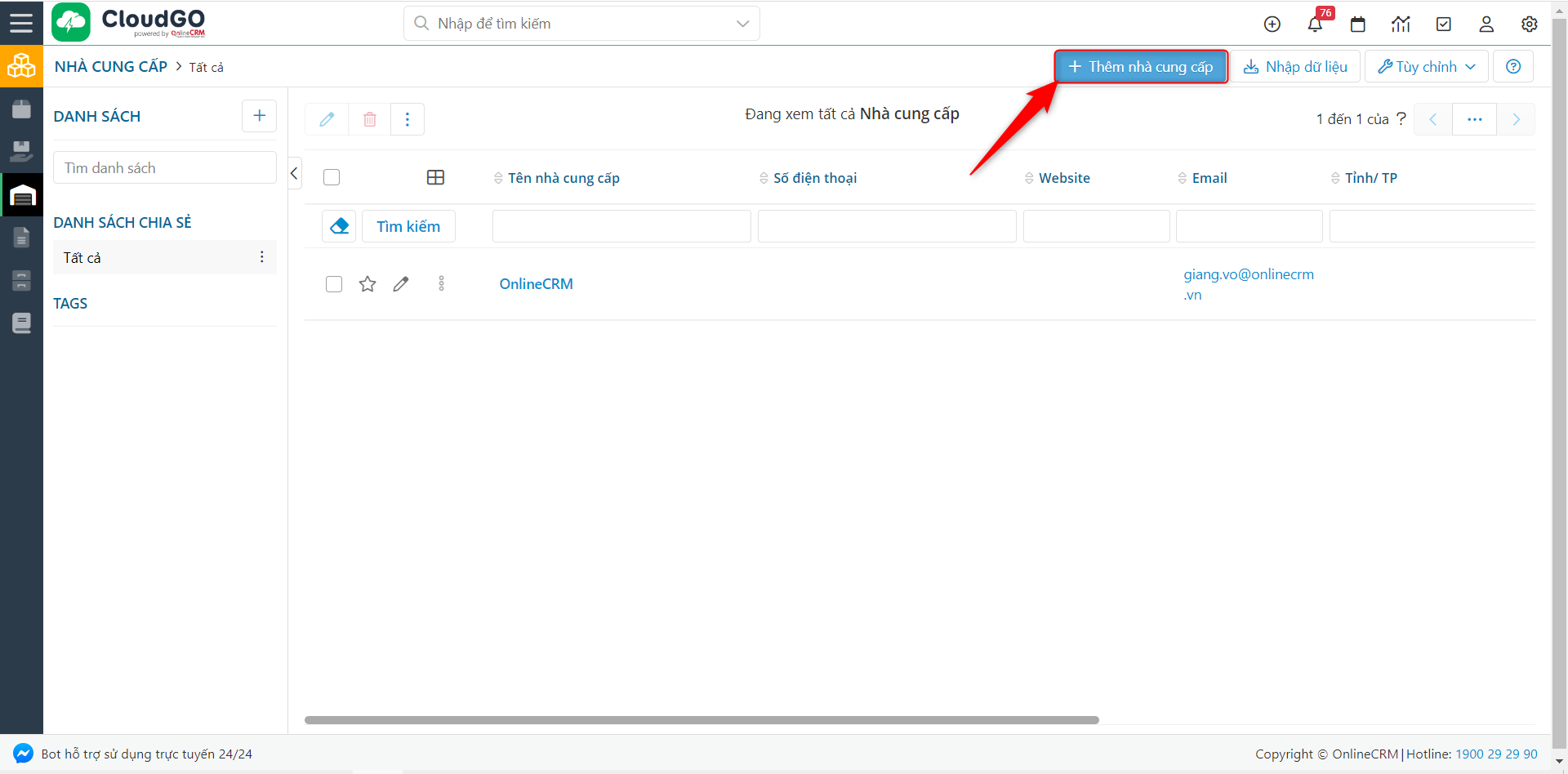Click the Thêm nhà cung cấp button
Image resolution: width=1568 pixels, height=774 pixels.
pyautogui.click(x=1140, y=67)
